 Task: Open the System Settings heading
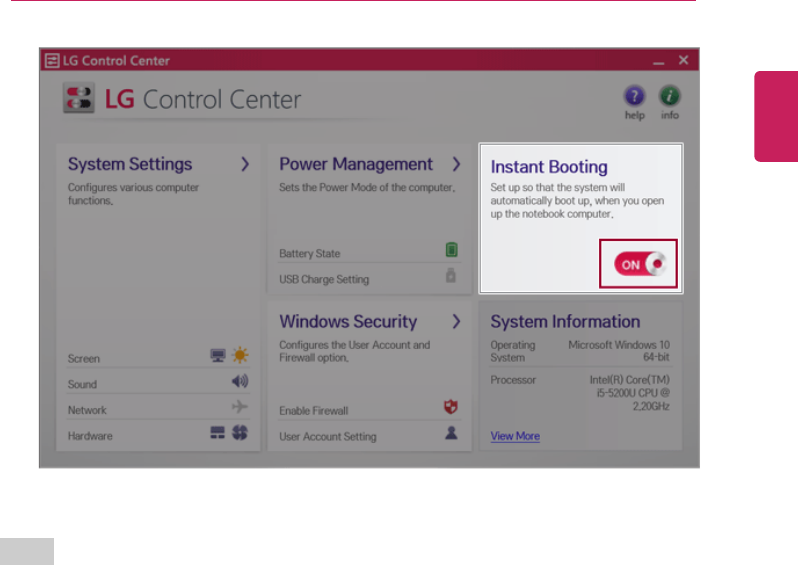tap(130, 164)
